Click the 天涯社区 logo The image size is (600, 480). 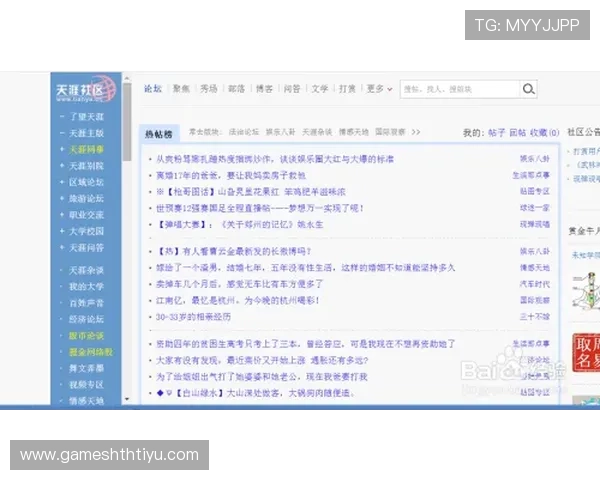[86, 88]
